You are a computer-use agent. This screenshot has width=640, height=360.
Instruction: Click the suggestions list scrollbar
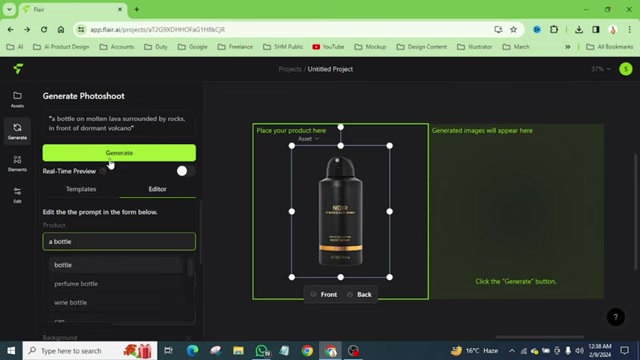190,268
